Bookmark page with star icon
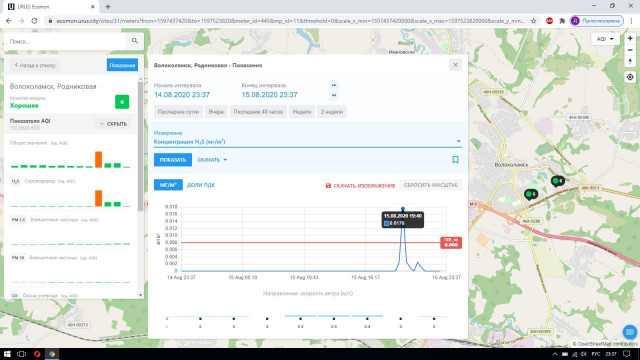This screenshot has height=360, width=640. coord(533,21)
